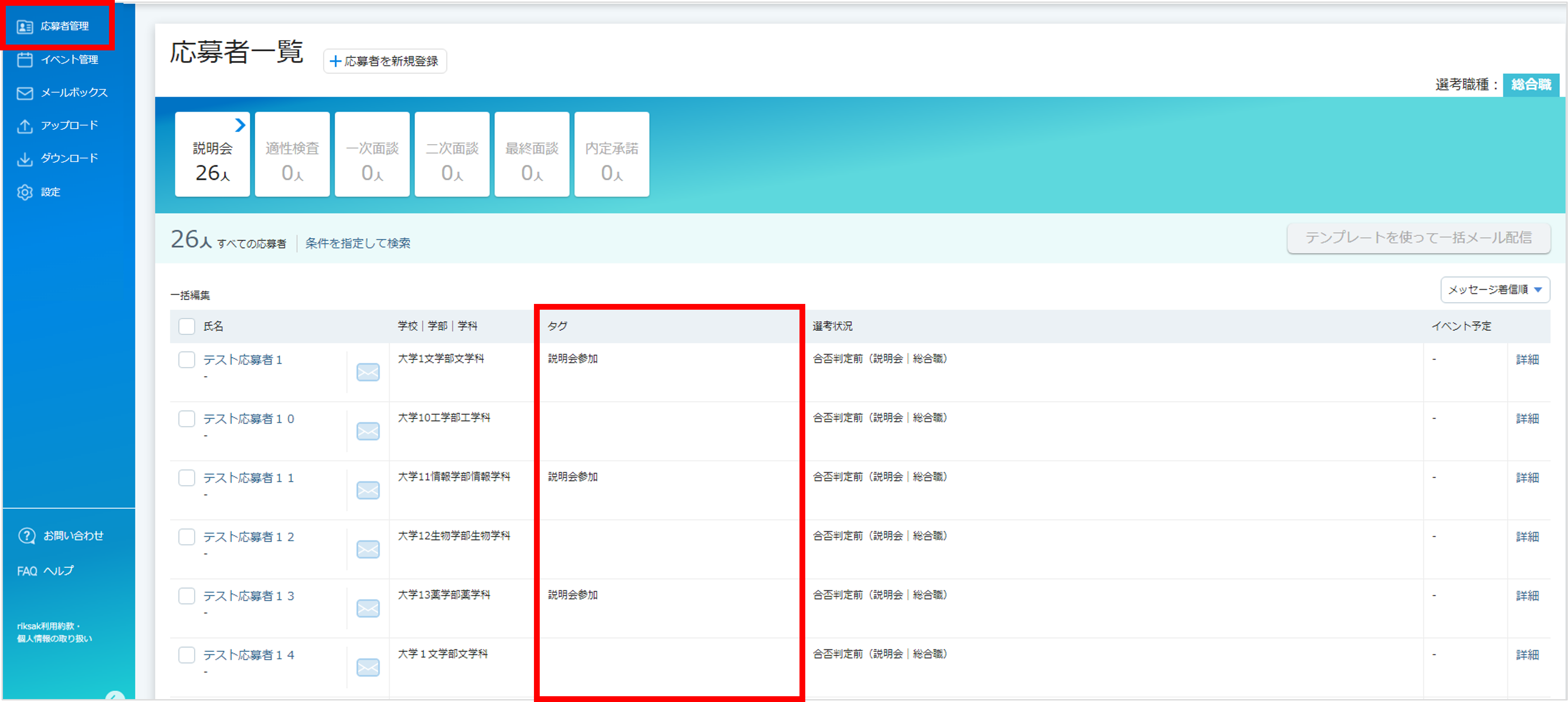
Task: Click the plus icon of 応募者を新規登録
Action: click(335, 61)
